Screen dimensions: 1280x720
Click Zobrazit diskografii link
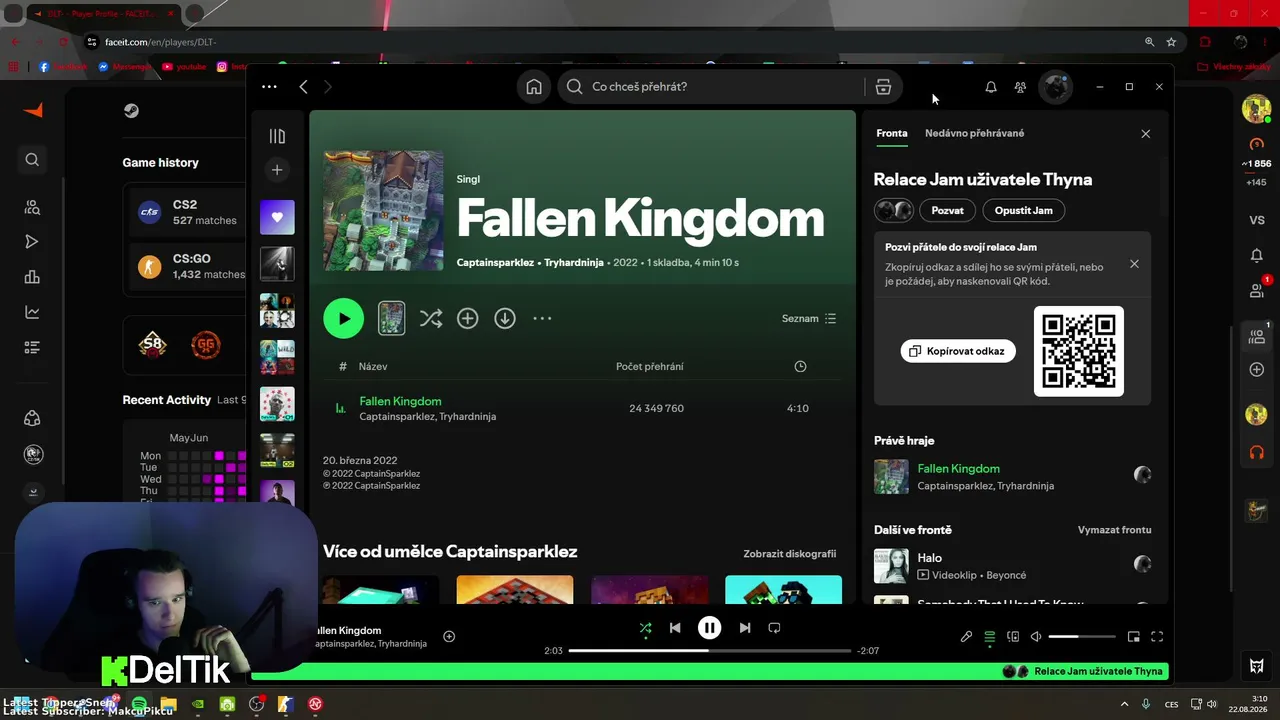tap(790, 554)
